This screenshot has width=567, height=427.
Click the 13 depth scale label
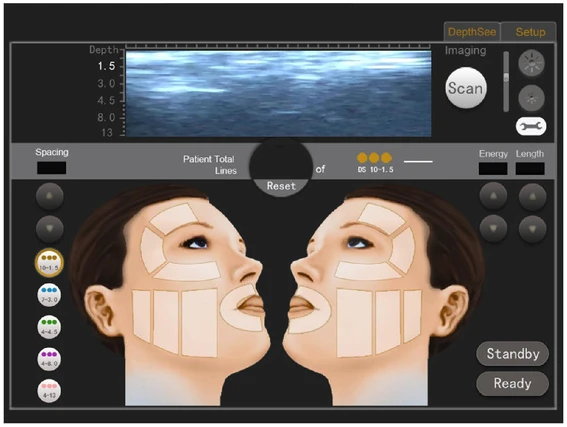coord(107,133)
